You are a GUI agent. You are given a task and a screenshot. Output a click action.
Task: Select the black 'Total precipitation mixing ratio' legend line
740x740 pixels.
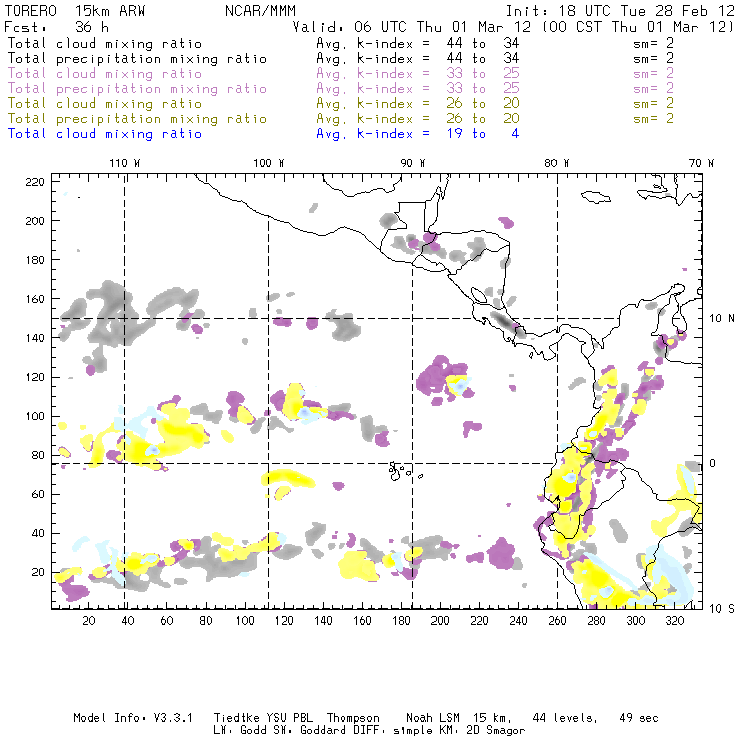point(137,59)
